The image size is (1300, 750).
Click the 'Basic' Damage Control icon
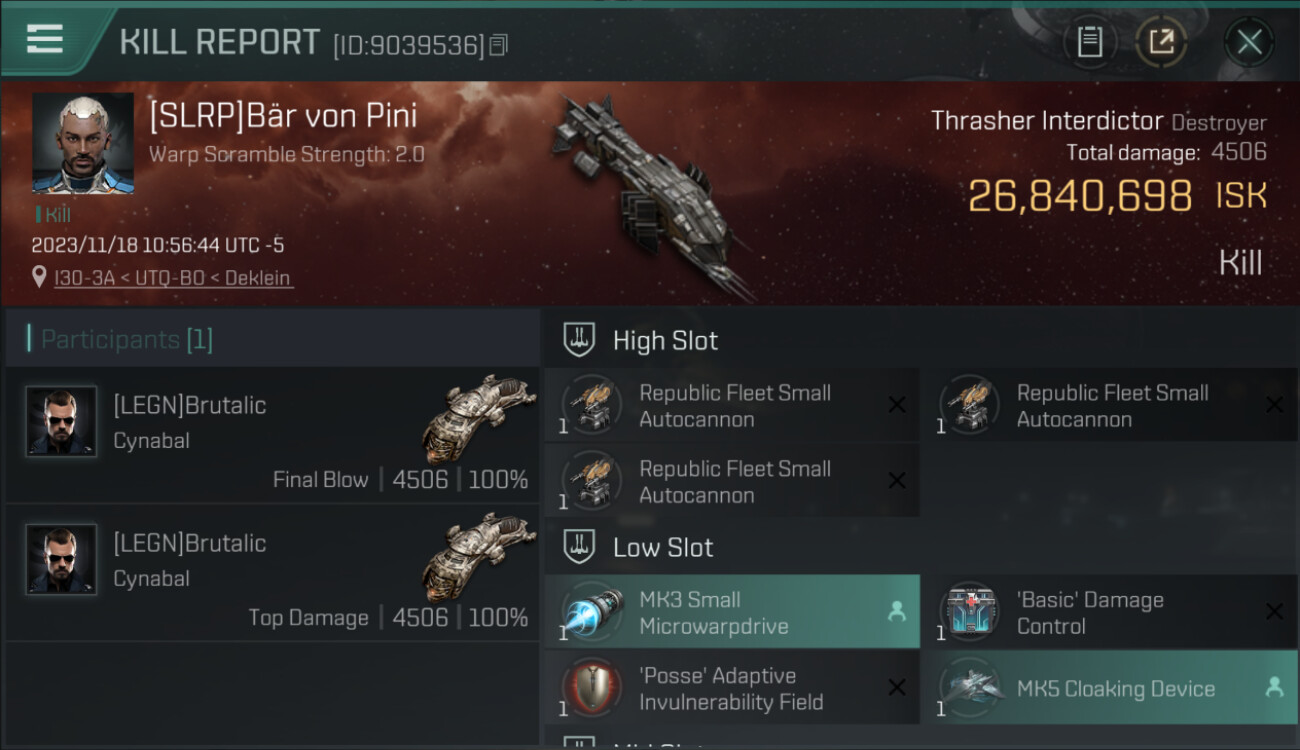970,612
